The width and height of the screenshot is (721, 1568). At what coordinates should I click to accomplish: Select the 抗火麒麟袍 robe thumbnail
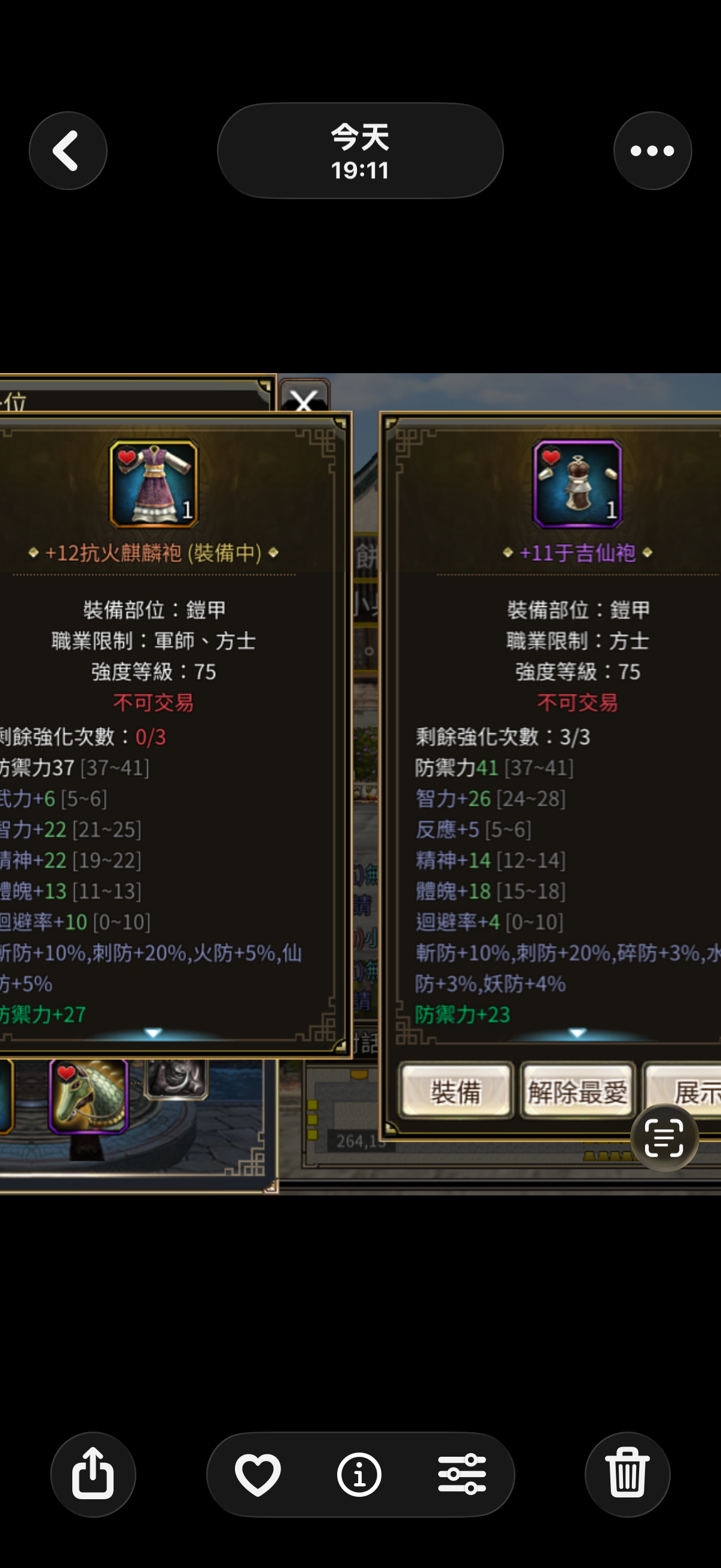tap(153, 483)
